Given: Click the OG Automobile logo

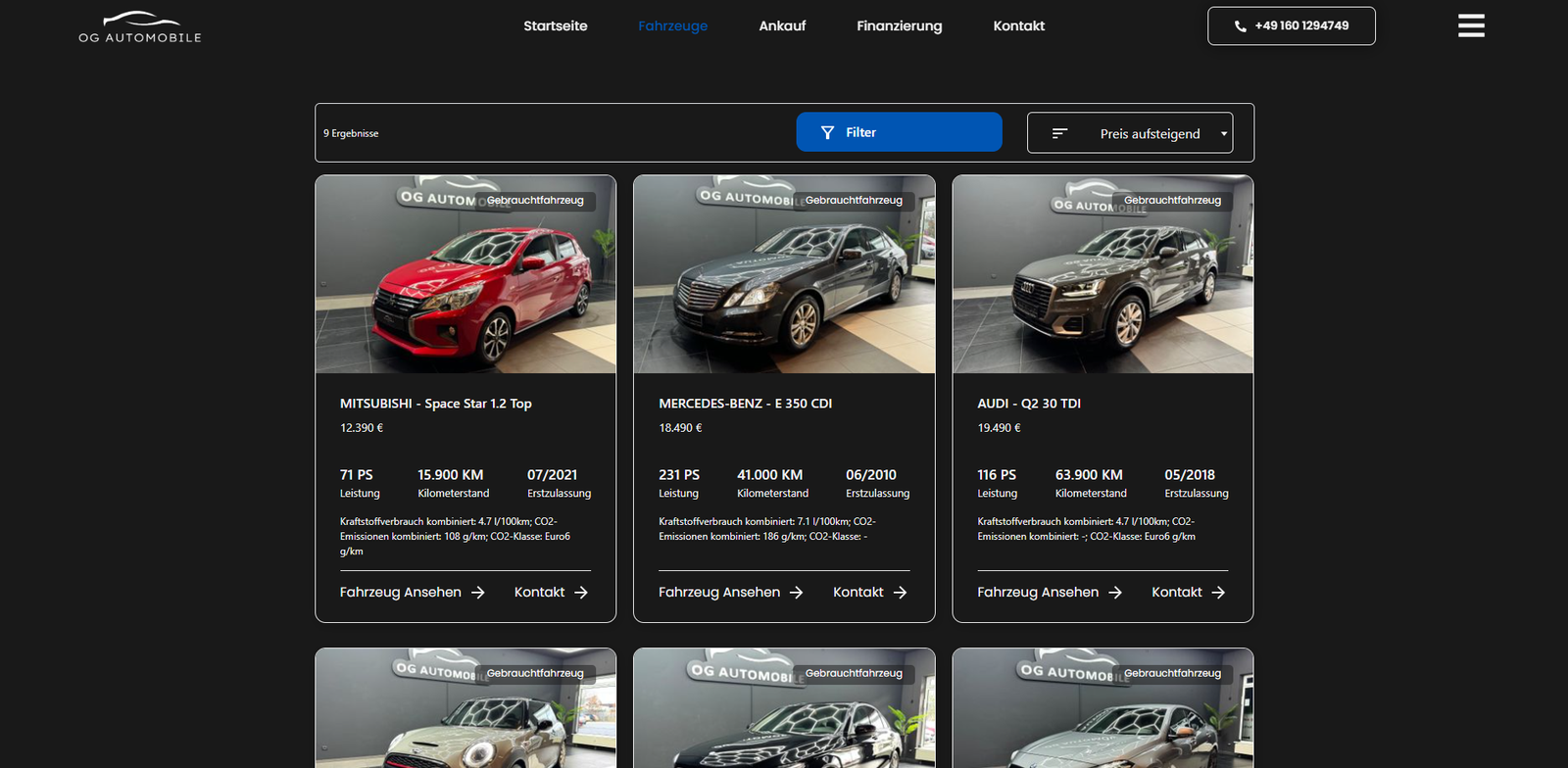Looking at the screenshot, I should 140,27.
